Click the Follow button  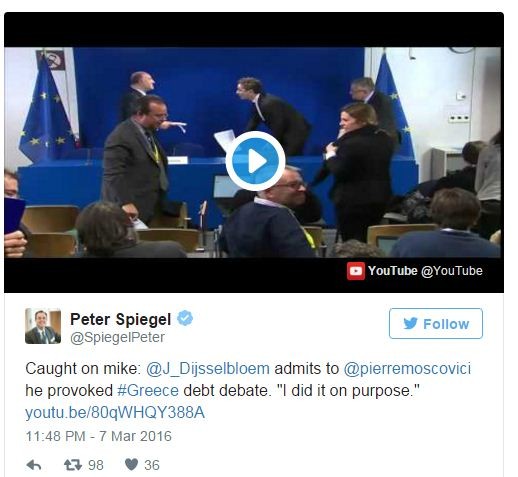436,323
